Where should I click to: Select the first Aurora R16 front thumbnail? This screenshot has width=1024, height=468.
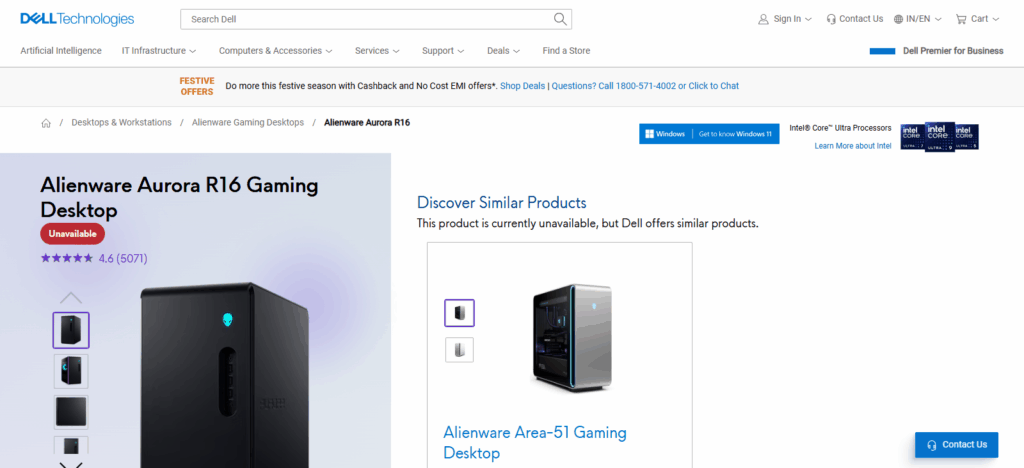(x=71, y=330)
